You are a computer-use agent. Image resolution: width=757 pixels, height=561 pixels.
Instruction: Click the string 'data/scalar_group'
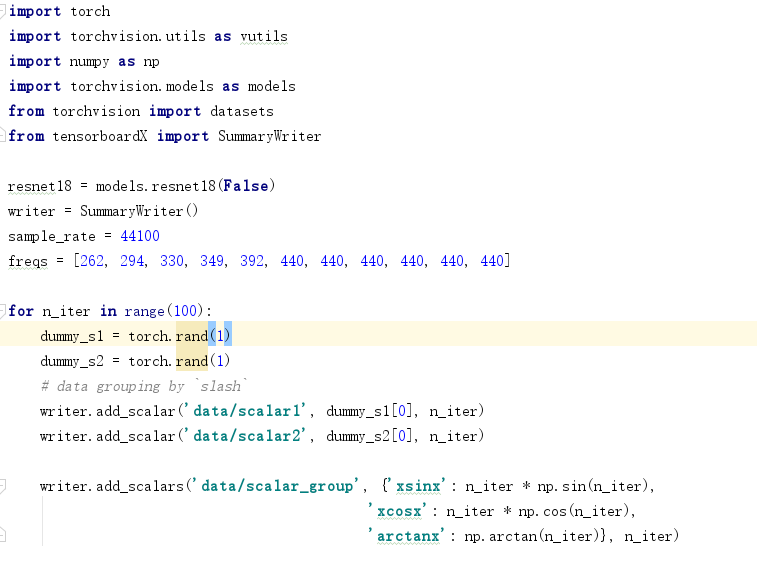[277, 486]
